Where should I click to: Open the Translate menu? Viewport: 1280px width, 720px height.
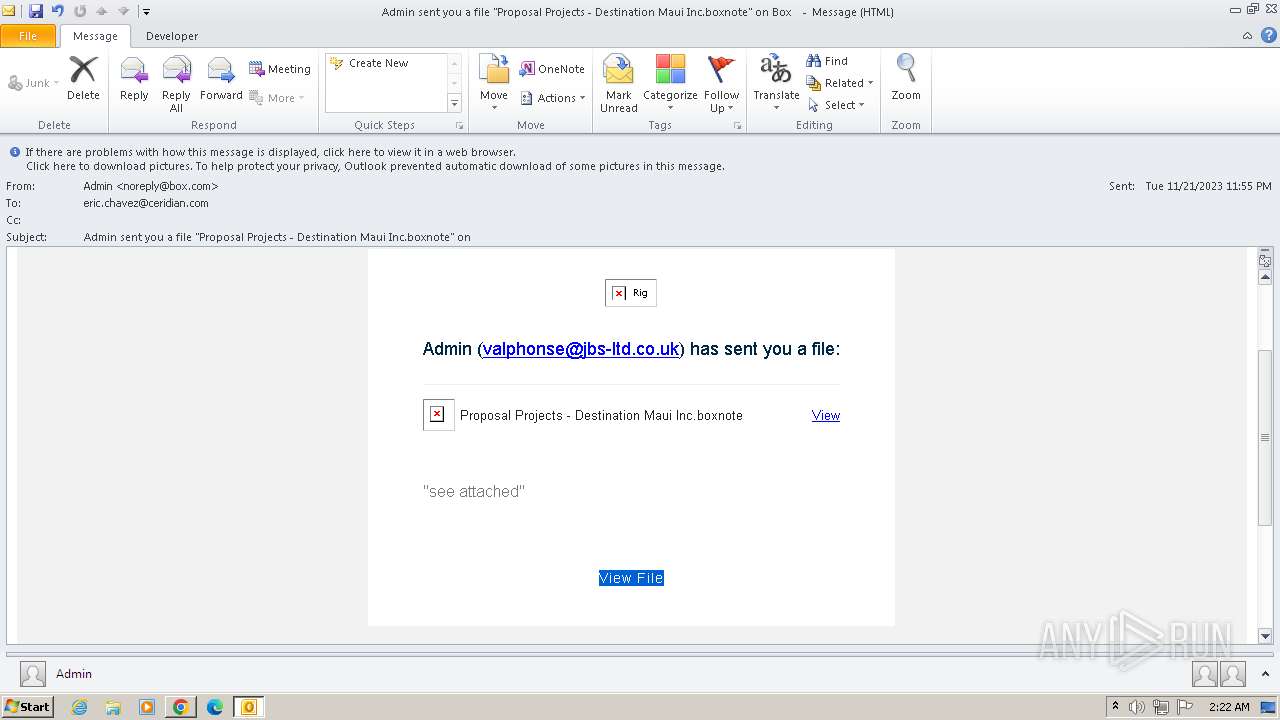pos(776,84)
